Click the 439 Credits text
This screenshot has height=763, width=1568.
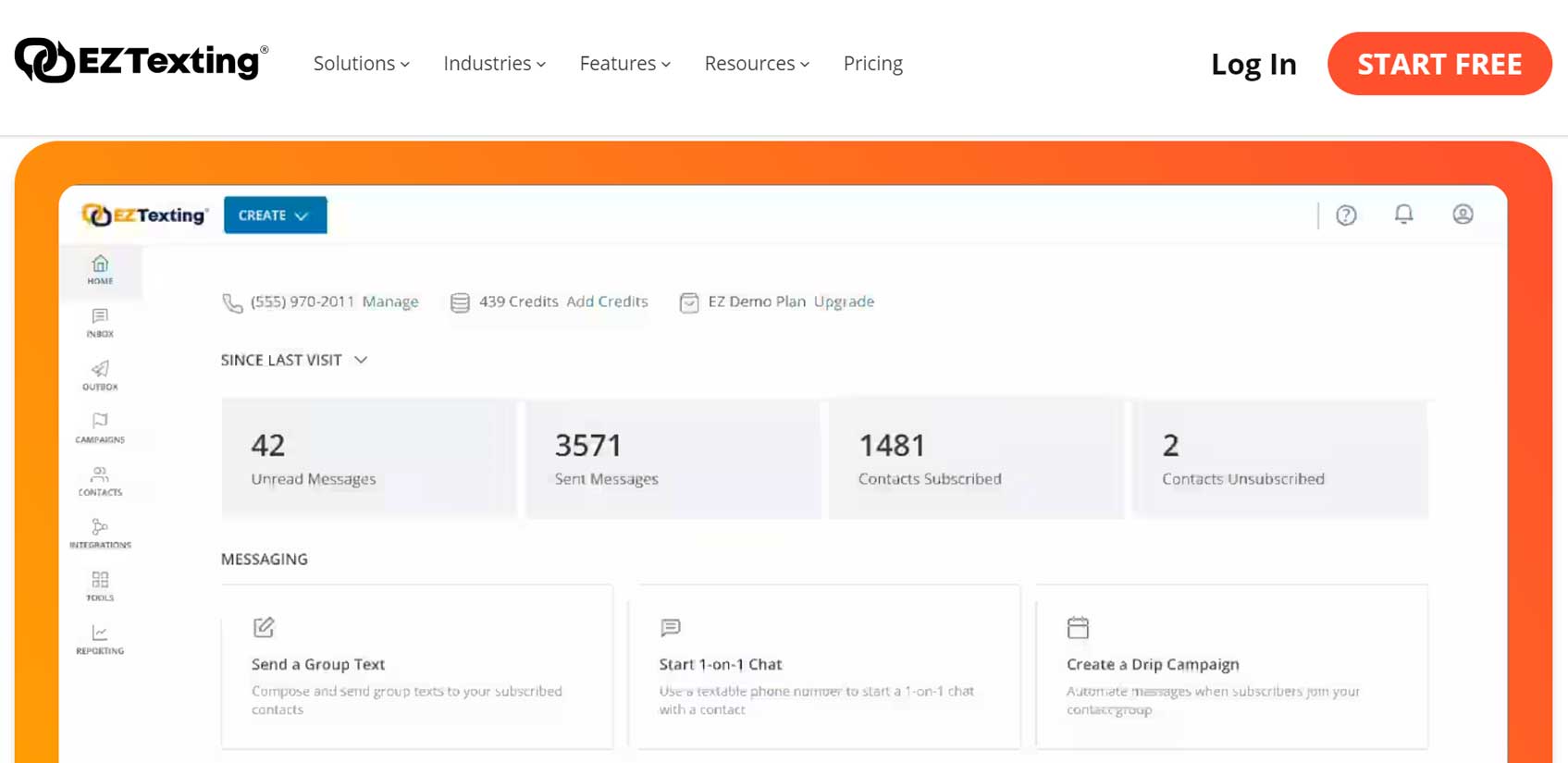[x=518, y=302]
